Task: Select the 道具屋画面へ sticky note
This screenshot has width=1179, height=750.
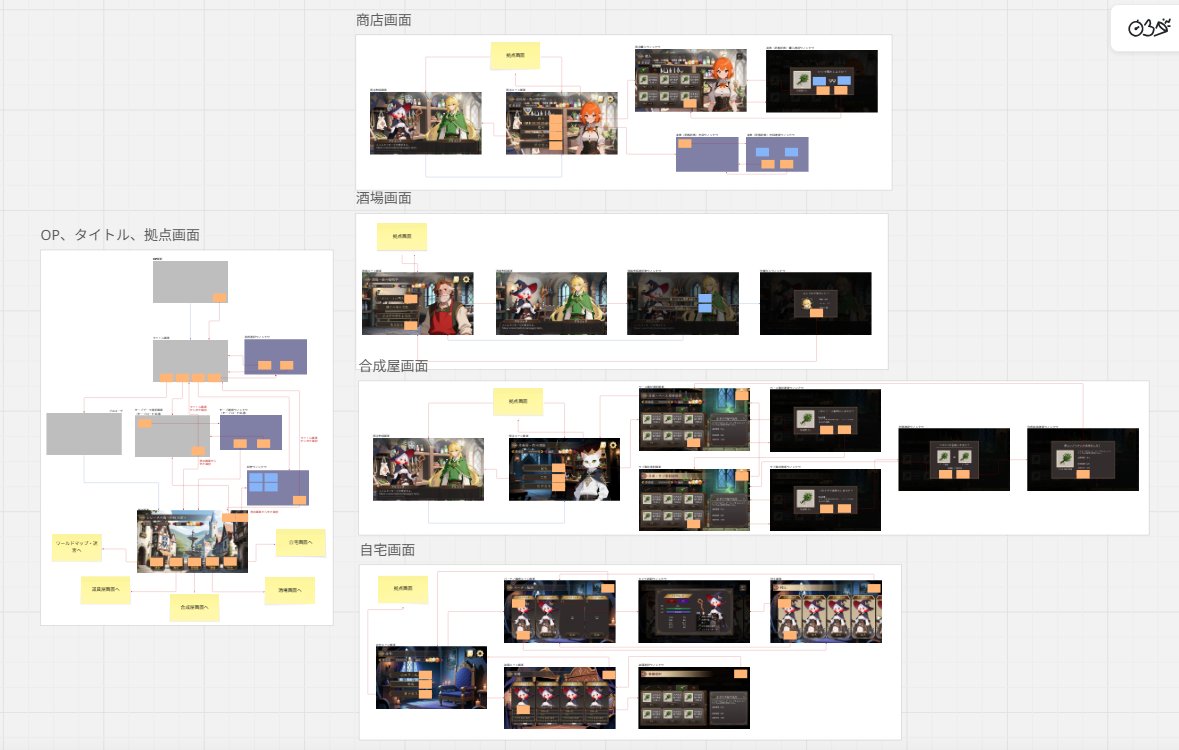Action: (105, 590)
